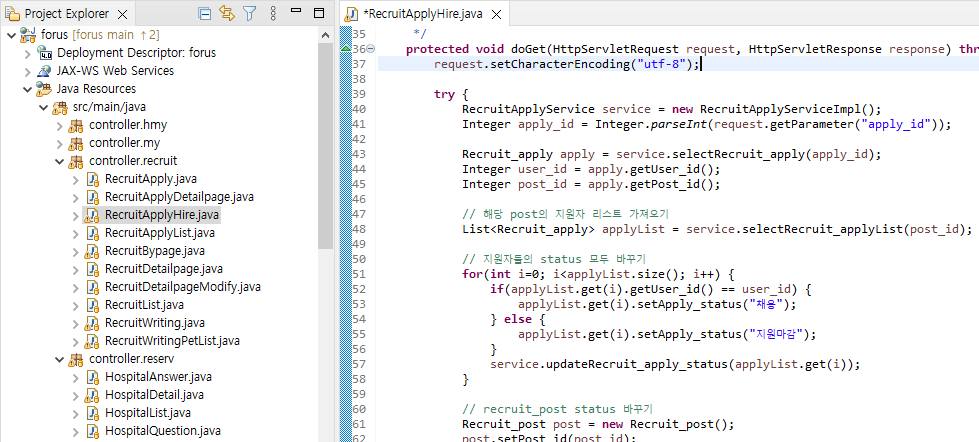Click 'selectRecruit_applyList' on line 48
Viewport: 979px width, 442px height.
[x=824, y=229]
